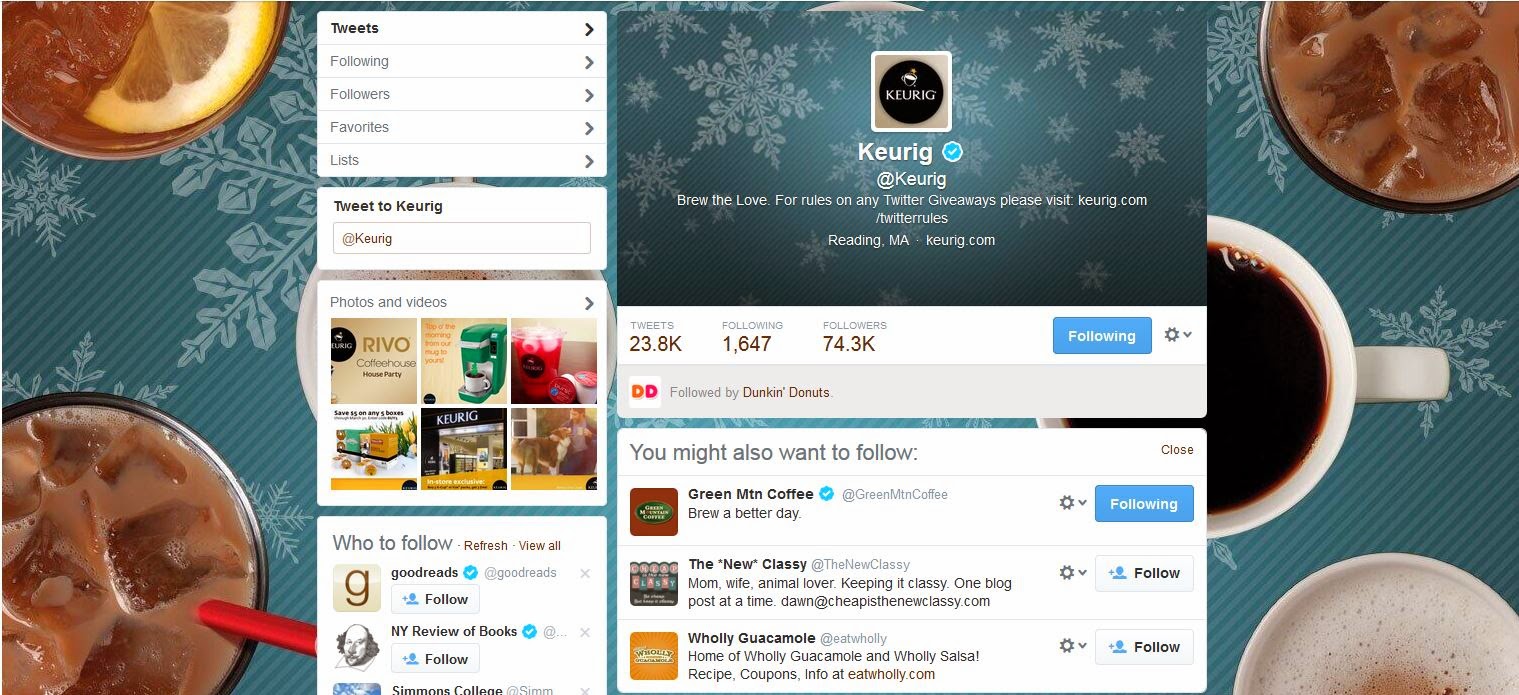Screen dimensions: 1519x695
Task: Open the Followers menu item
Action: [x=462, y=94]
